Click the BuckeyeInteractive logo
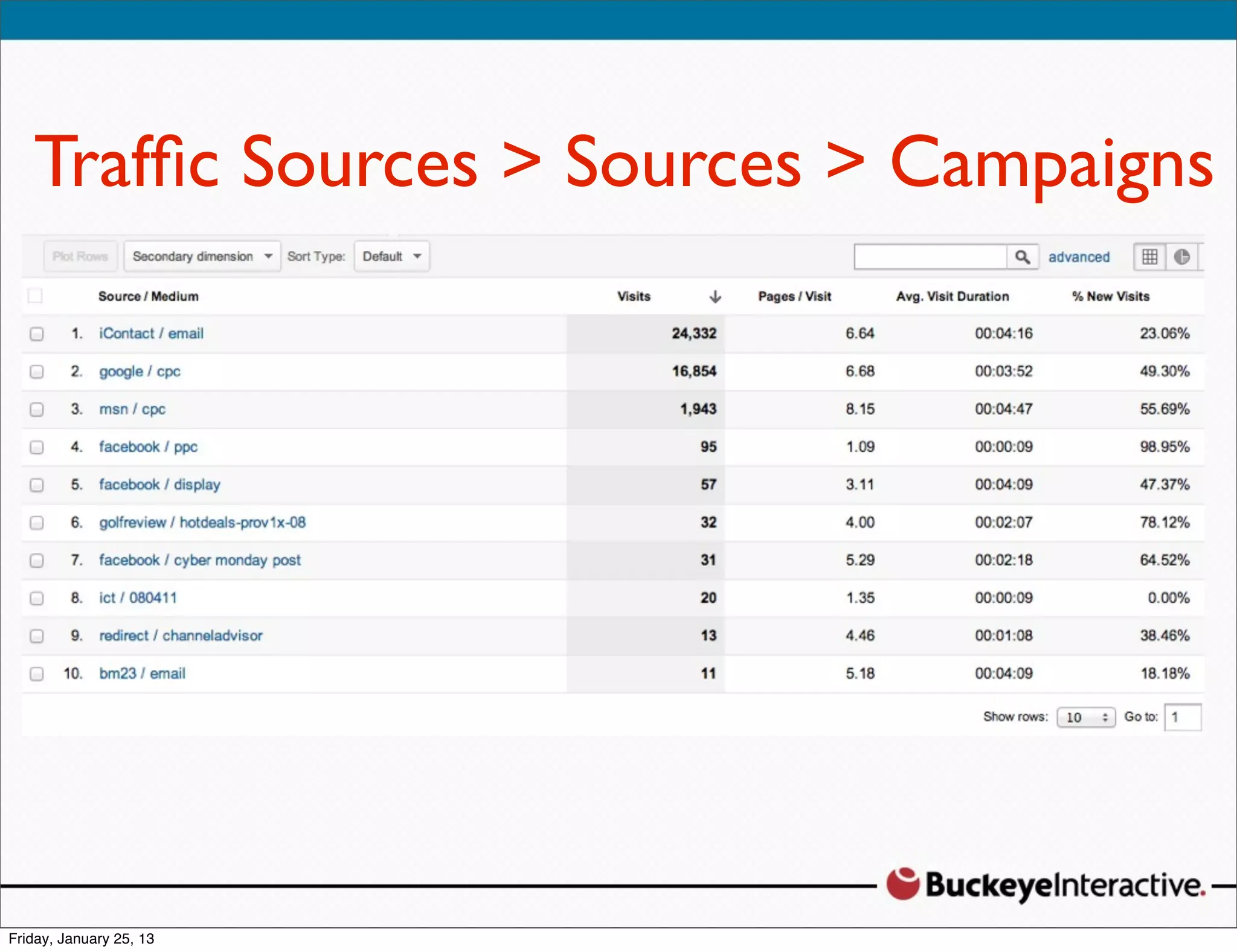 pyautogui.click(x=1046, y=885)
